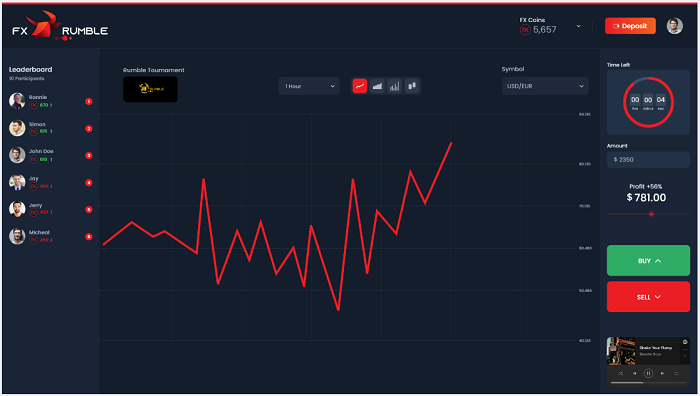Open the Rumble Tournament thumbnail
The height and width of the screenshot is (396, 700).
150,89
